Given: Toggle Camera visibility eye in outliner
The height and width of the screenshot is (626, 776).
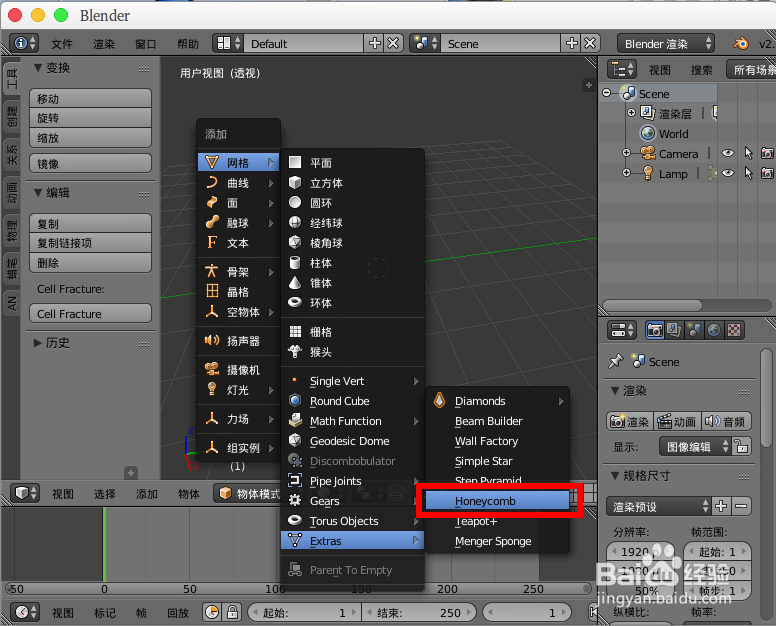Looking at the screenshot, I should 728,153.
